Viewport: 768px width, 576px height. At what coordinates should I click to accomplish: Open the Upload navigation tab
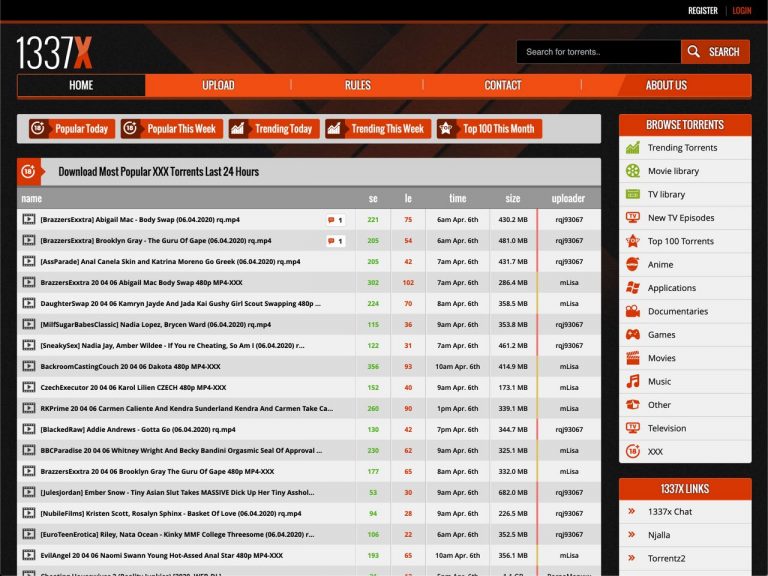(218, 85)
